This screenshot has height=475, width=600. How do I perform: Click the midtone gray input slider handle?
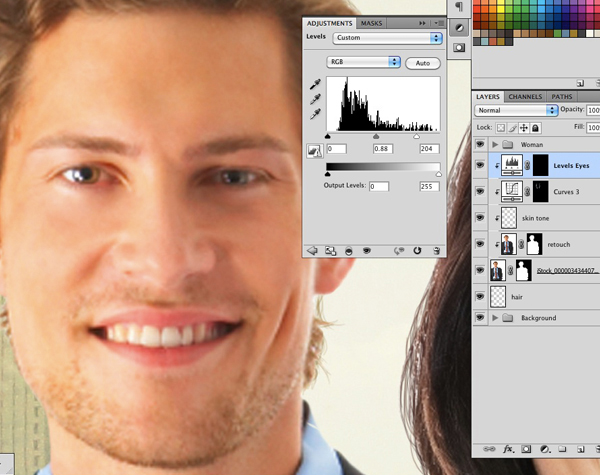click(376, 135)
